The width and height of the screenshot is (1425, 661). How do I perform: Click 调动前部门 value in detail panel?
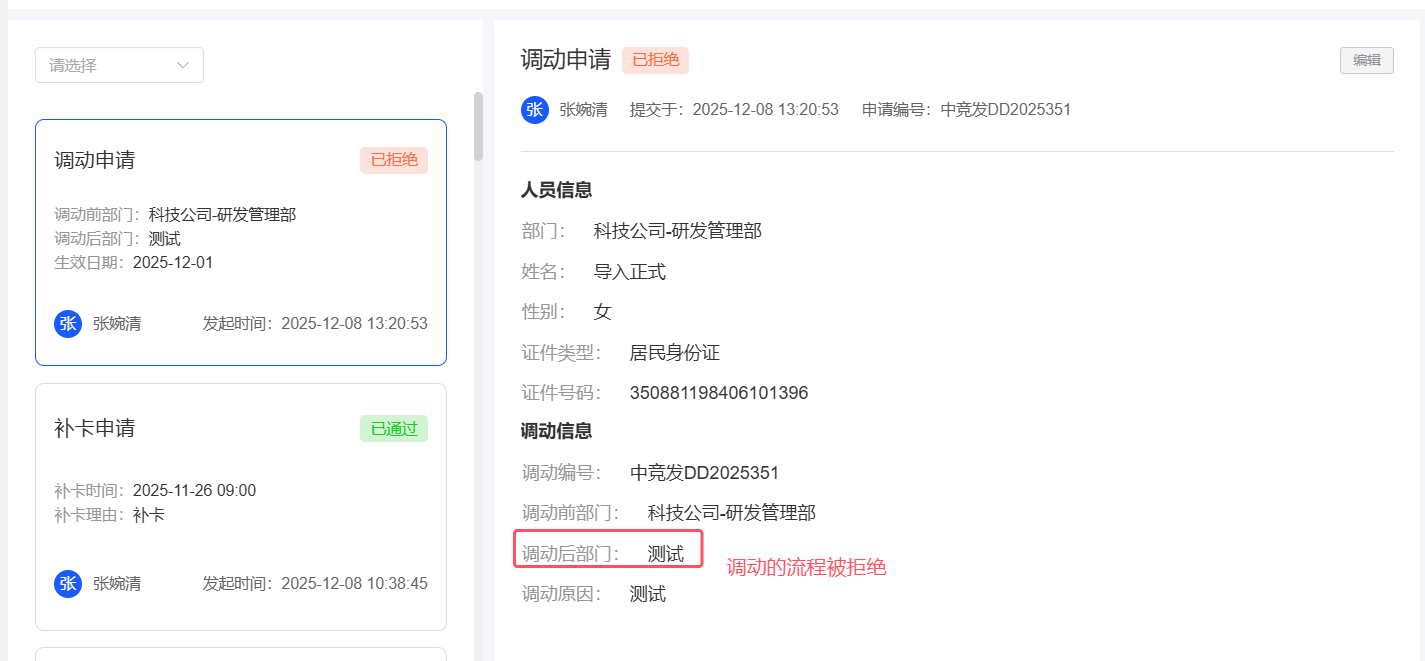click(x=732, y=513)
